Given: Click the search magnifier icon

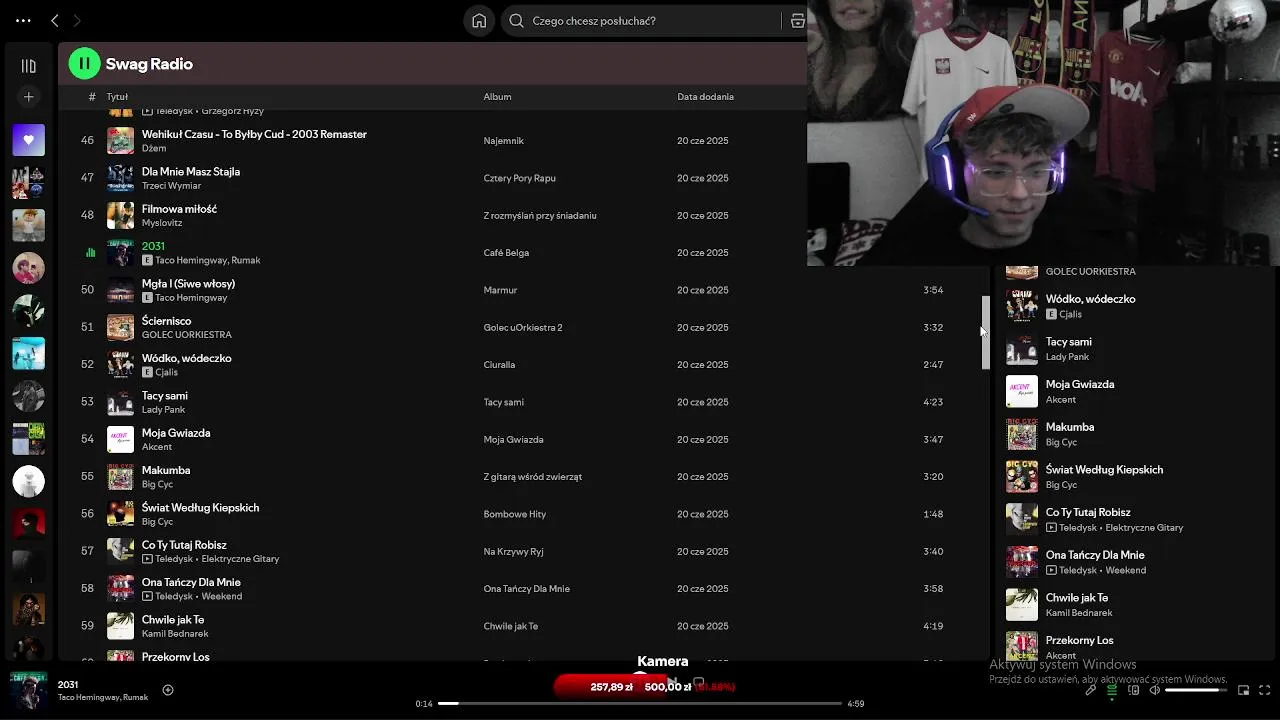Looking at the screenshot, I should 516,20.
